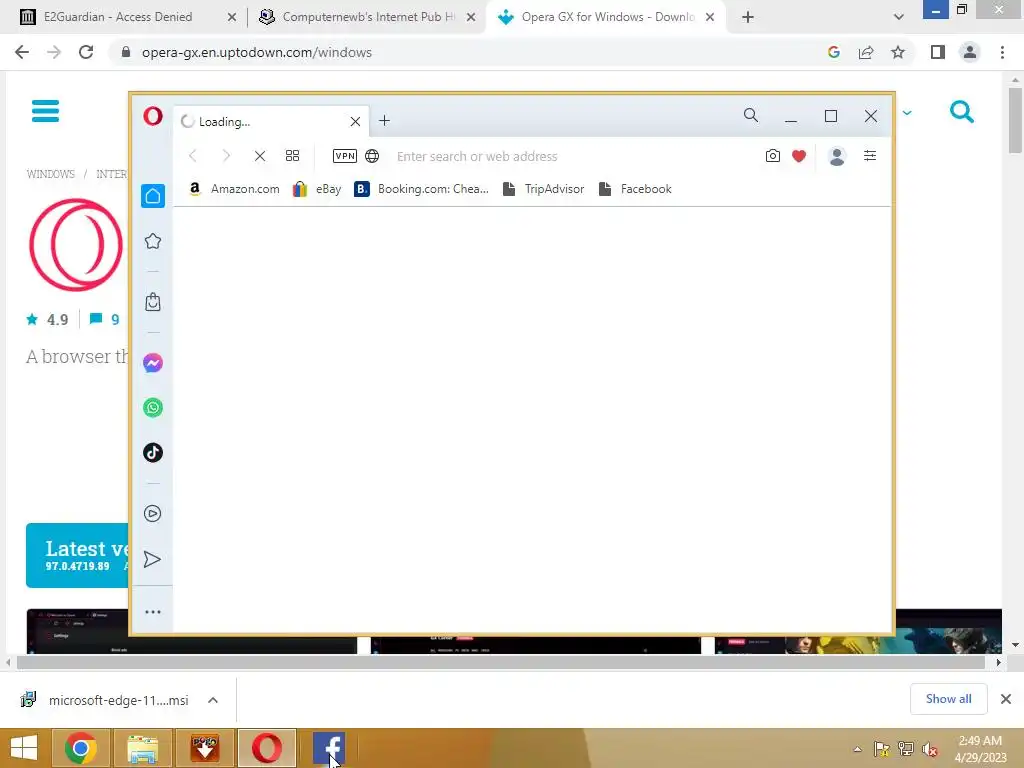
Task: Open eBay bookmark
Action: click(x=317, y=189)
